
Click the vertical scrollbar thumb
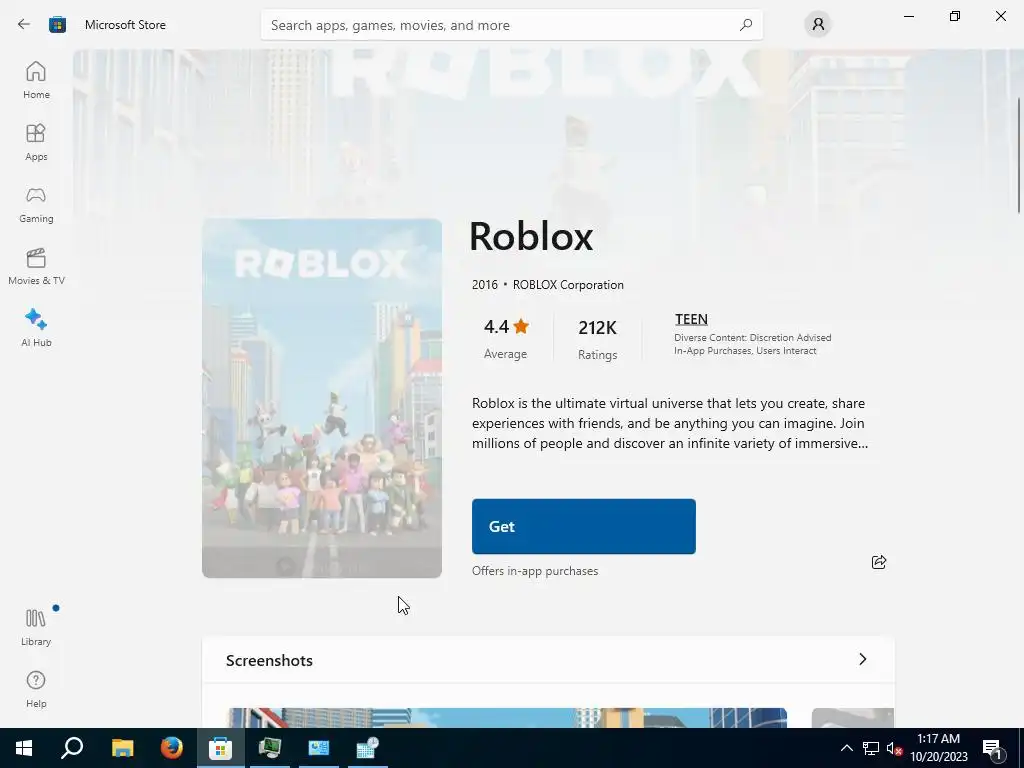tap(1019, 155)
